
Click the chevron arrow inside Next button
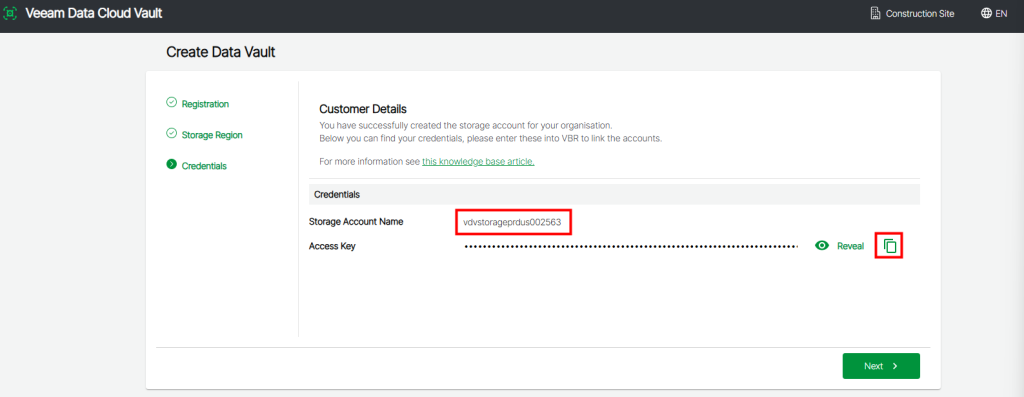click(x=895, y=366)
